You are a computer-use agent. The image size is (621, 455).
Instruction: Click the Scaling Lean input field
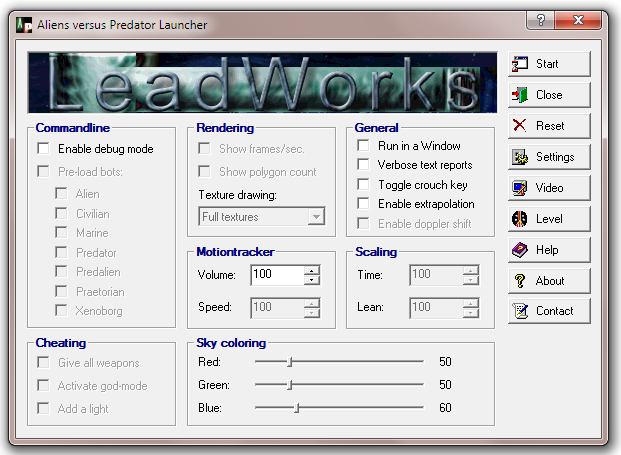(x=436, y=308)
